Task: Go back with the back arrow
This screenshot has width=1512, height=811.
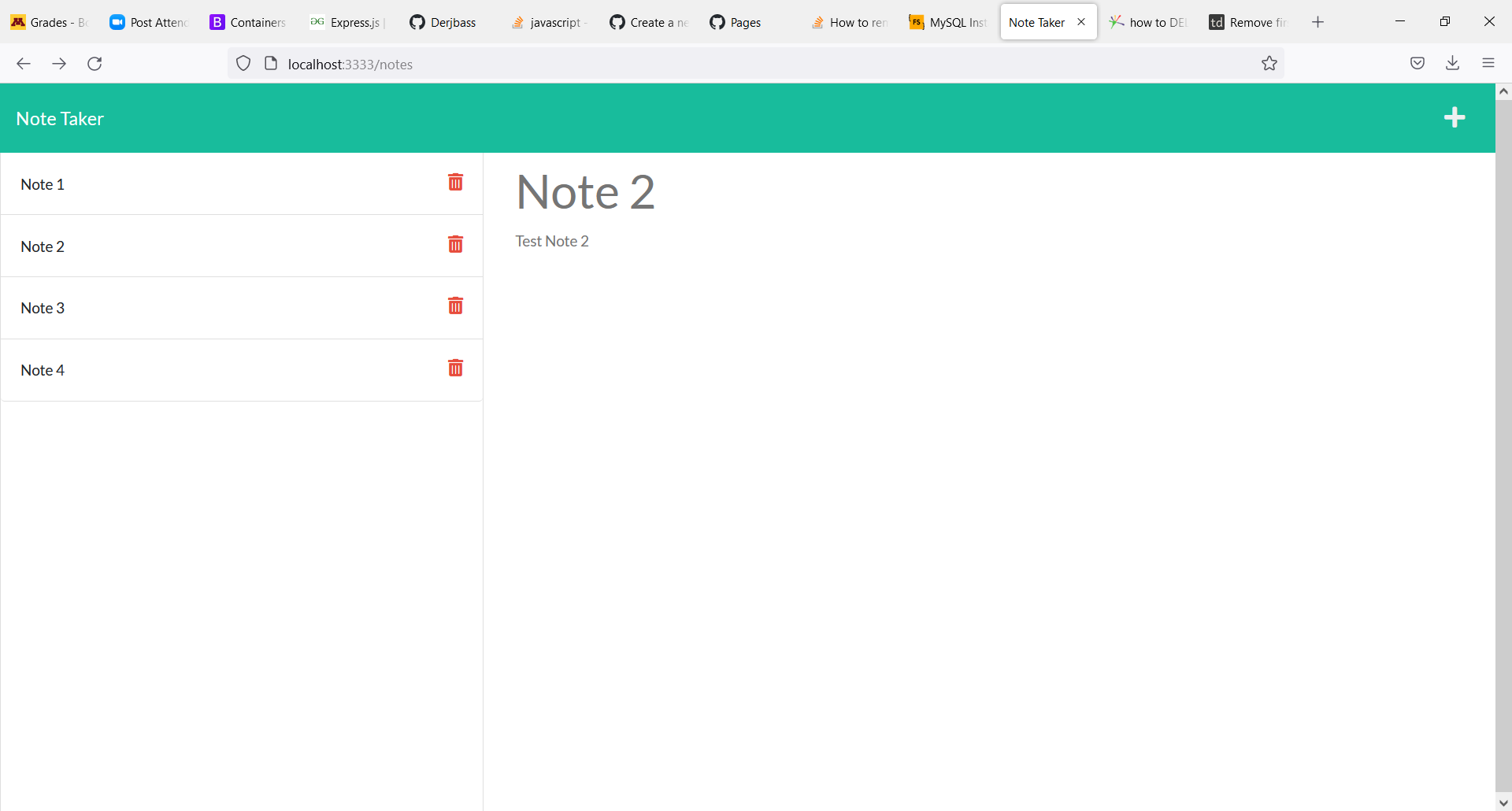Action: 23,64
